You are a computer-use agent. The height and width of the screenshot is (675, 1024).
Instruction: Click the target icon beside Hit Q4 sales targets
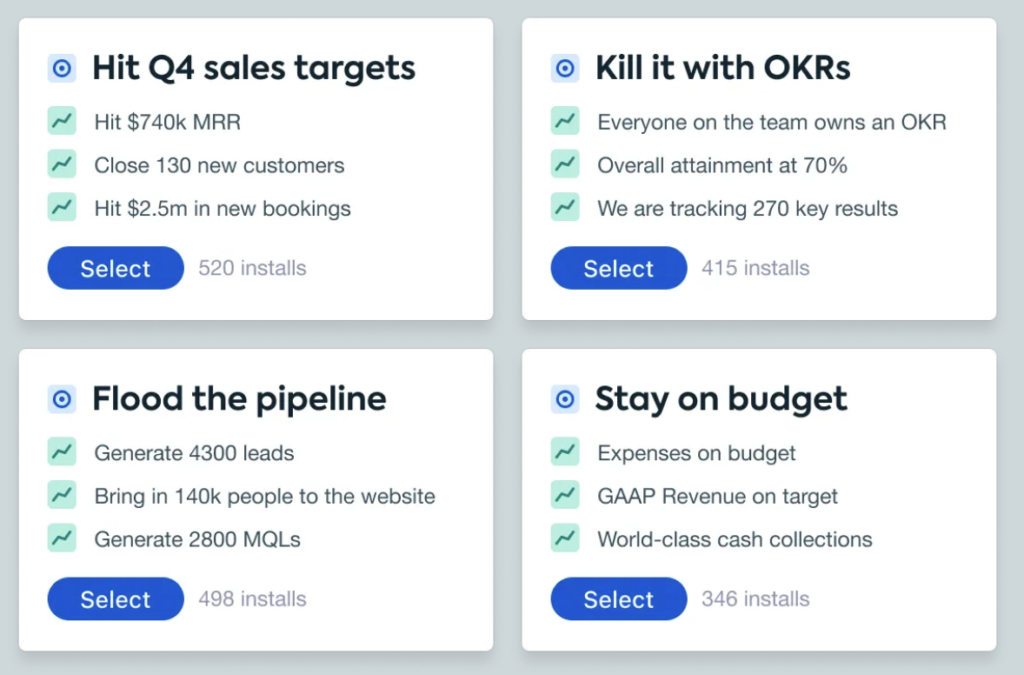[62, 68]
